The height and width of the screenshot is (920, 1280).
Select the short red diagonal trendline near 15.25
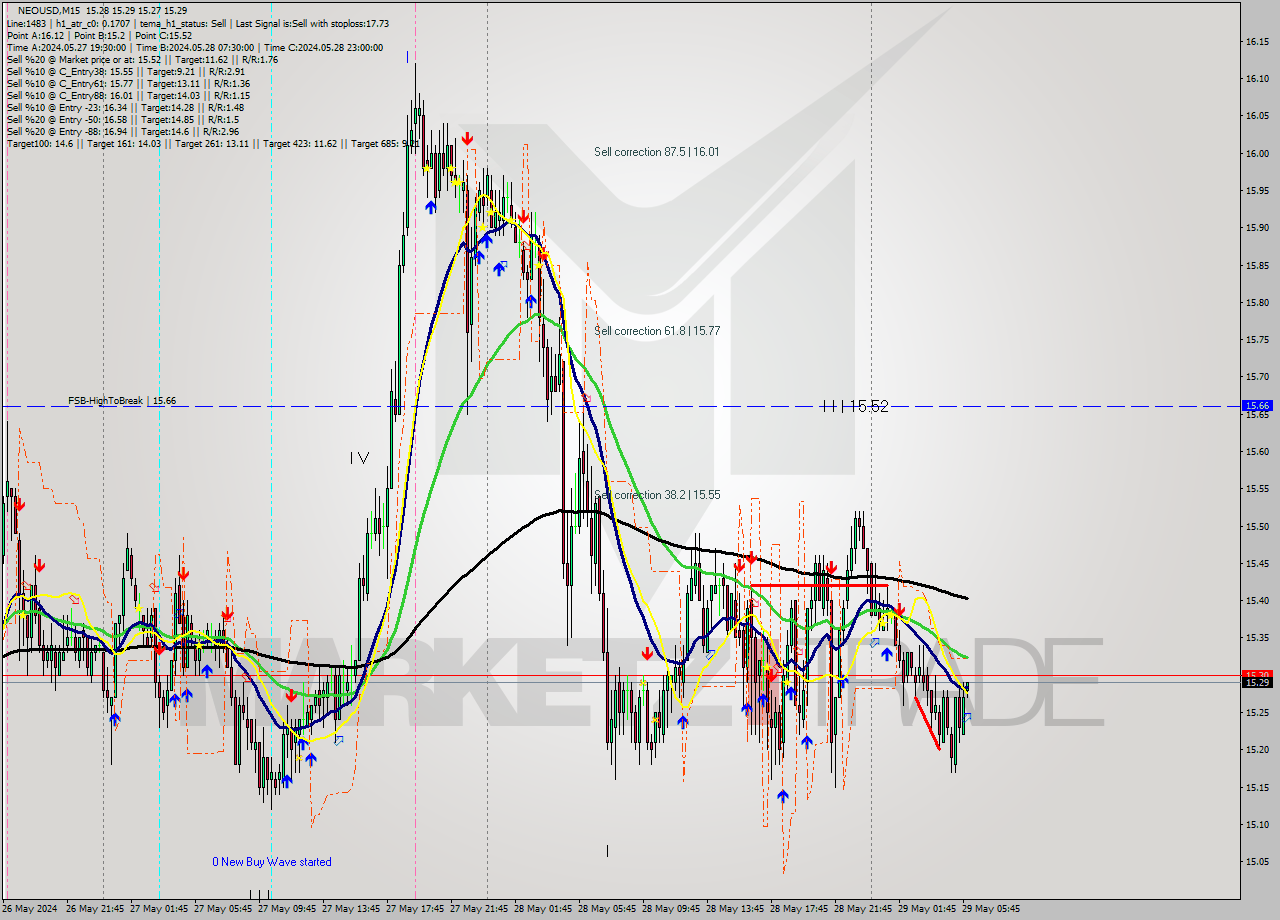[x=927, y=721]
